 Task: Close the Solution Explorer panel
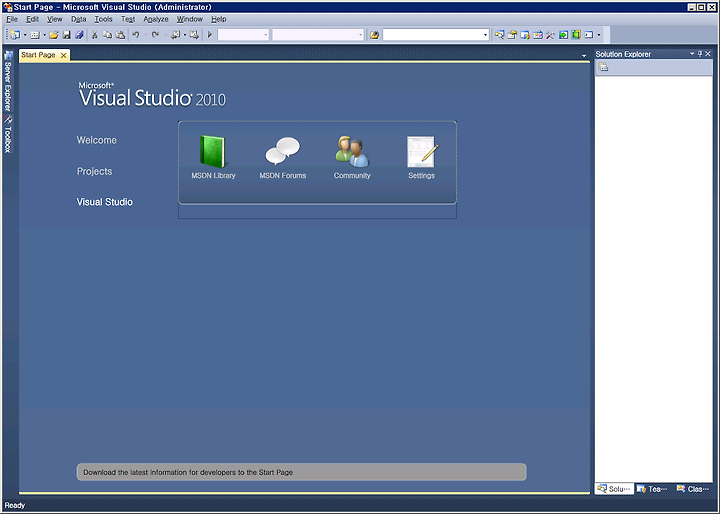click(x=708, y=54)
